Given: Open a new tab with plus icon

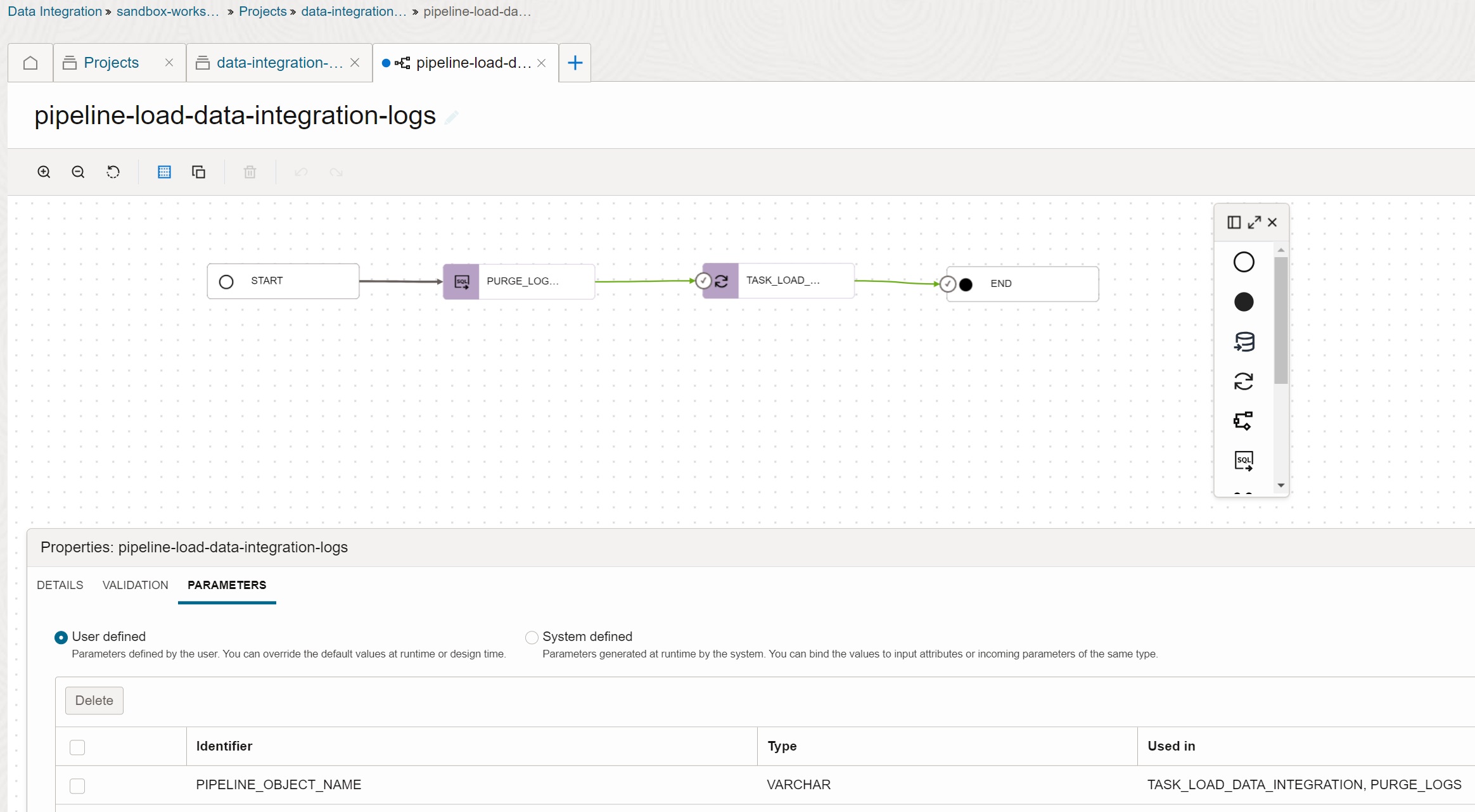Looking at the screenshot, I should click(575, 63).
